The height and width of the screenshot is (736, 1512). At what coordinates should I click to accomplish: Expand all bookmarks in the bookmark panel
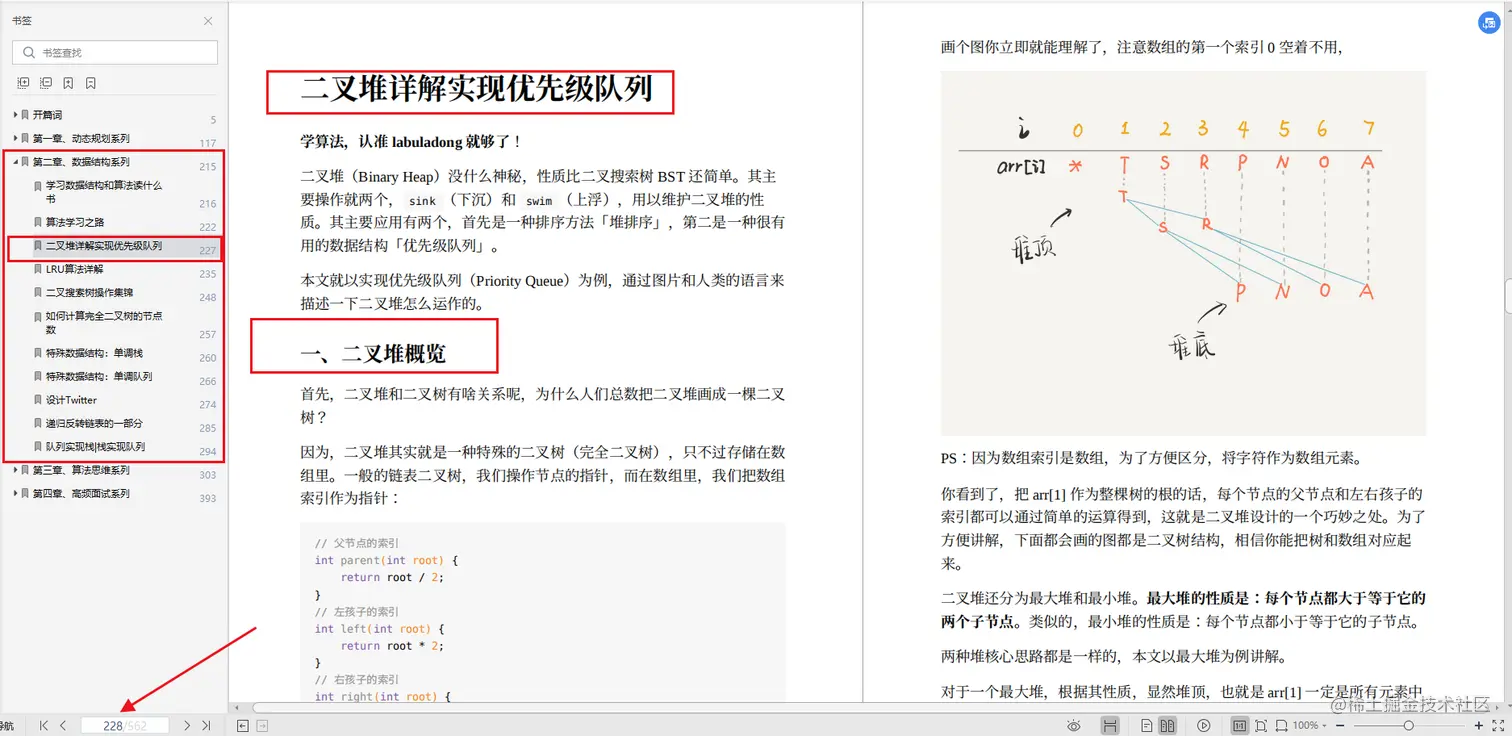(x=23, y=82)
